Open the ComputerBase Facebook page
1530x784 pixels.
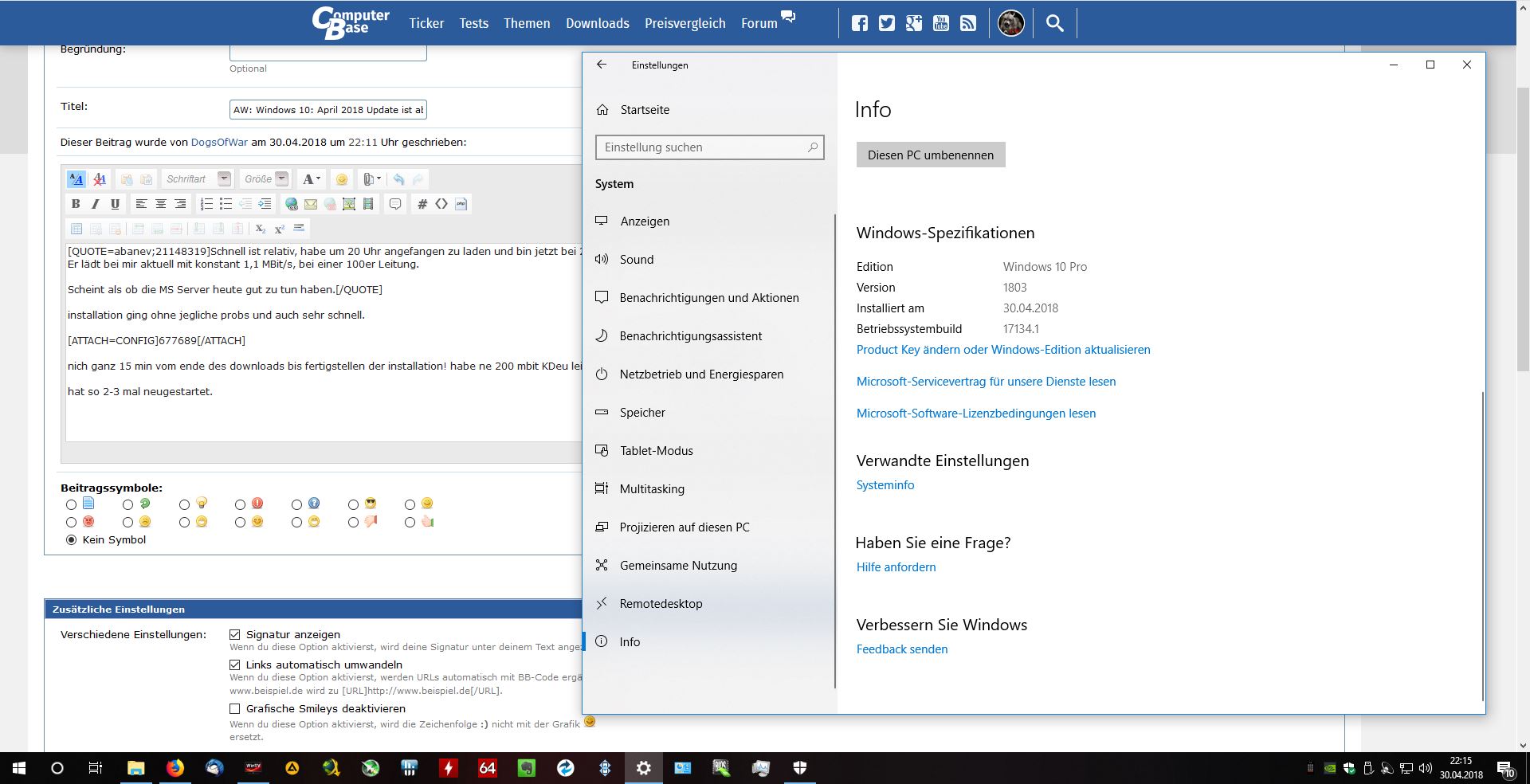pos(860,23)
